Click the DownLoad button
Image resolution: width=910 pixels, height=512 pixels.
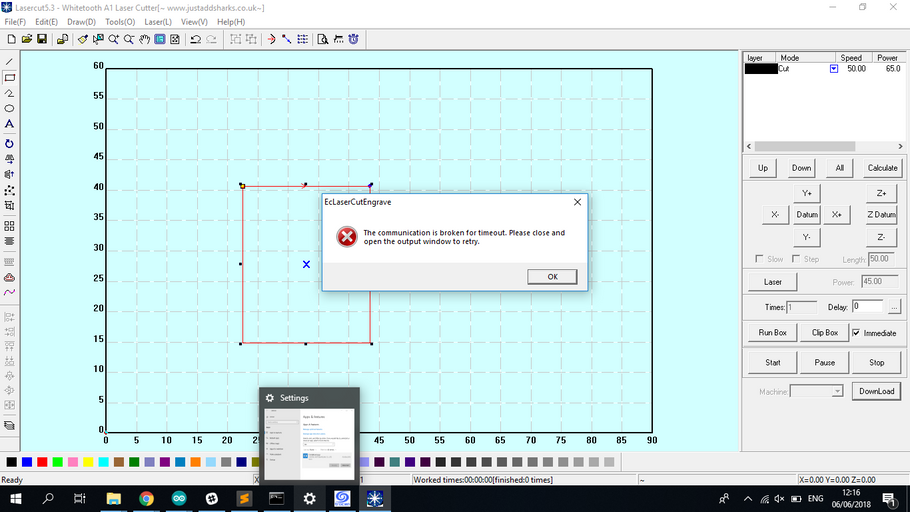pyautogui.click(x=876, y=392)
